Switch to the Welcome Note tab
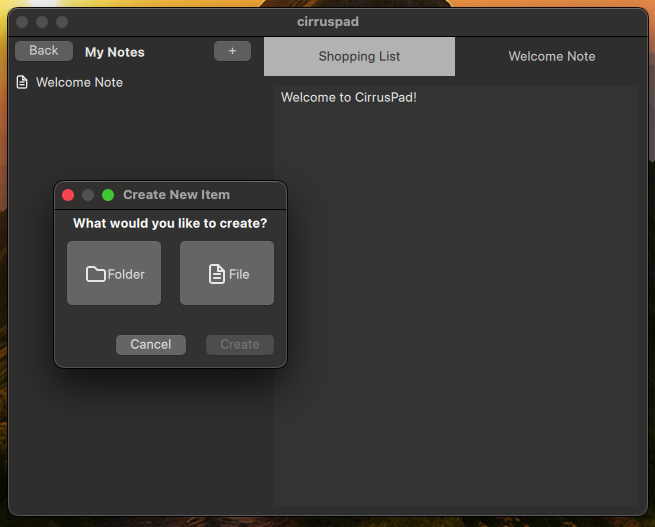This screenshot has height=527, width=655. click(552, 56)
